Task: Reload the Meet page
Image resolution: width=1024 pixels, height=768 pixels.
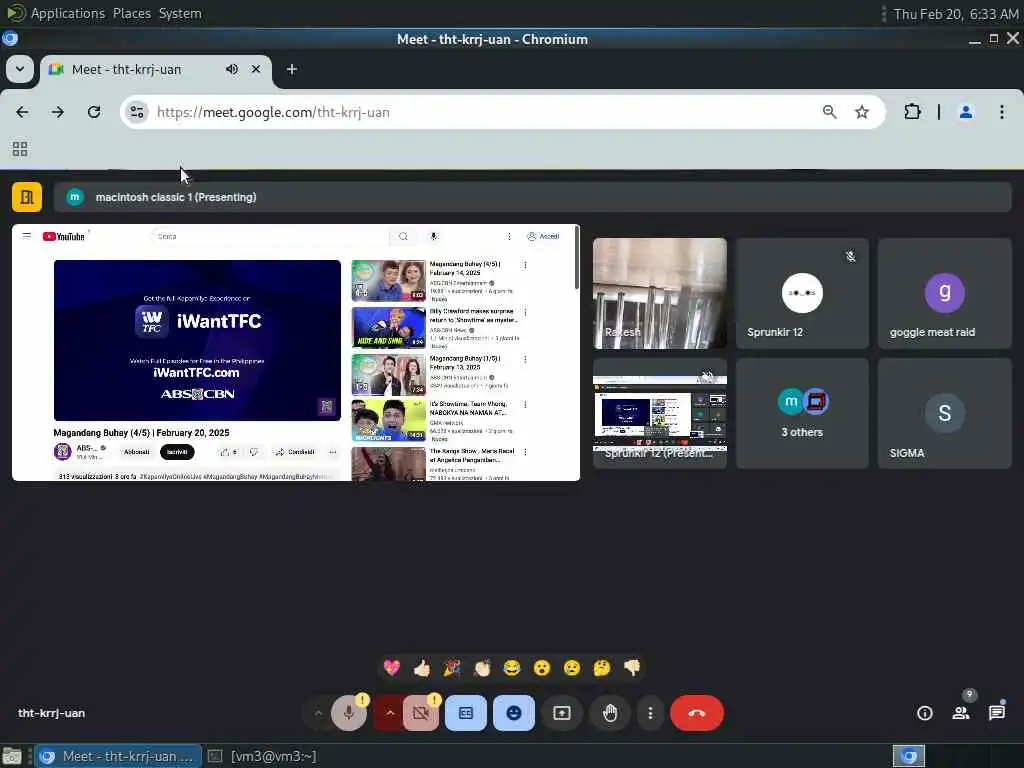Action: tap(94, 112)
